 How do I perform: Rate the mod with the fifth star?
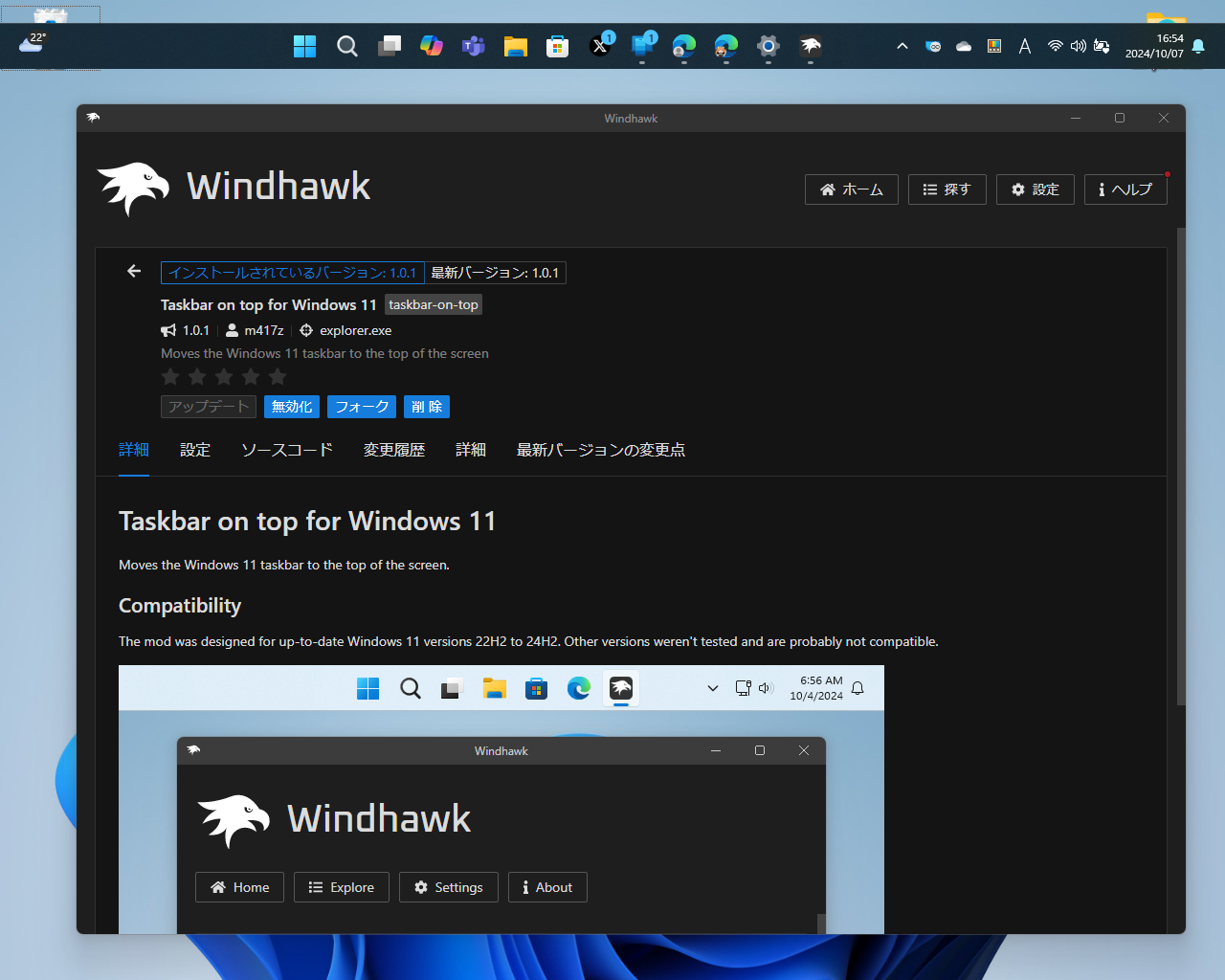pyautogui.click(x=278, y=377)
